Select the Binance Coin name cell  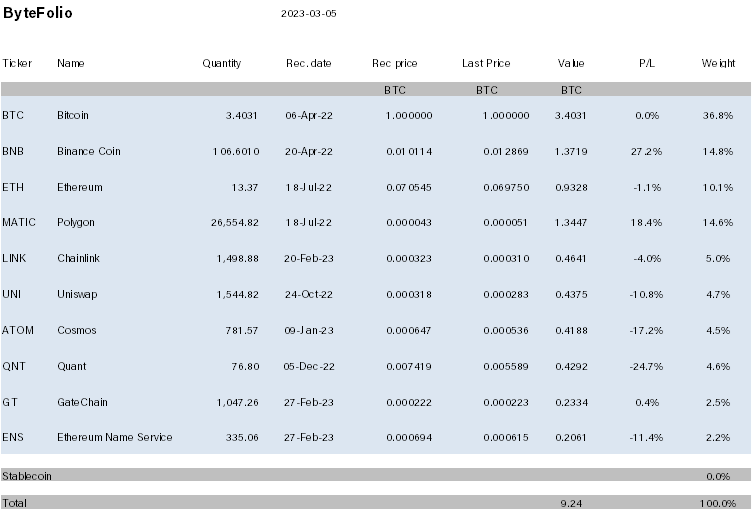coord(89,151)
